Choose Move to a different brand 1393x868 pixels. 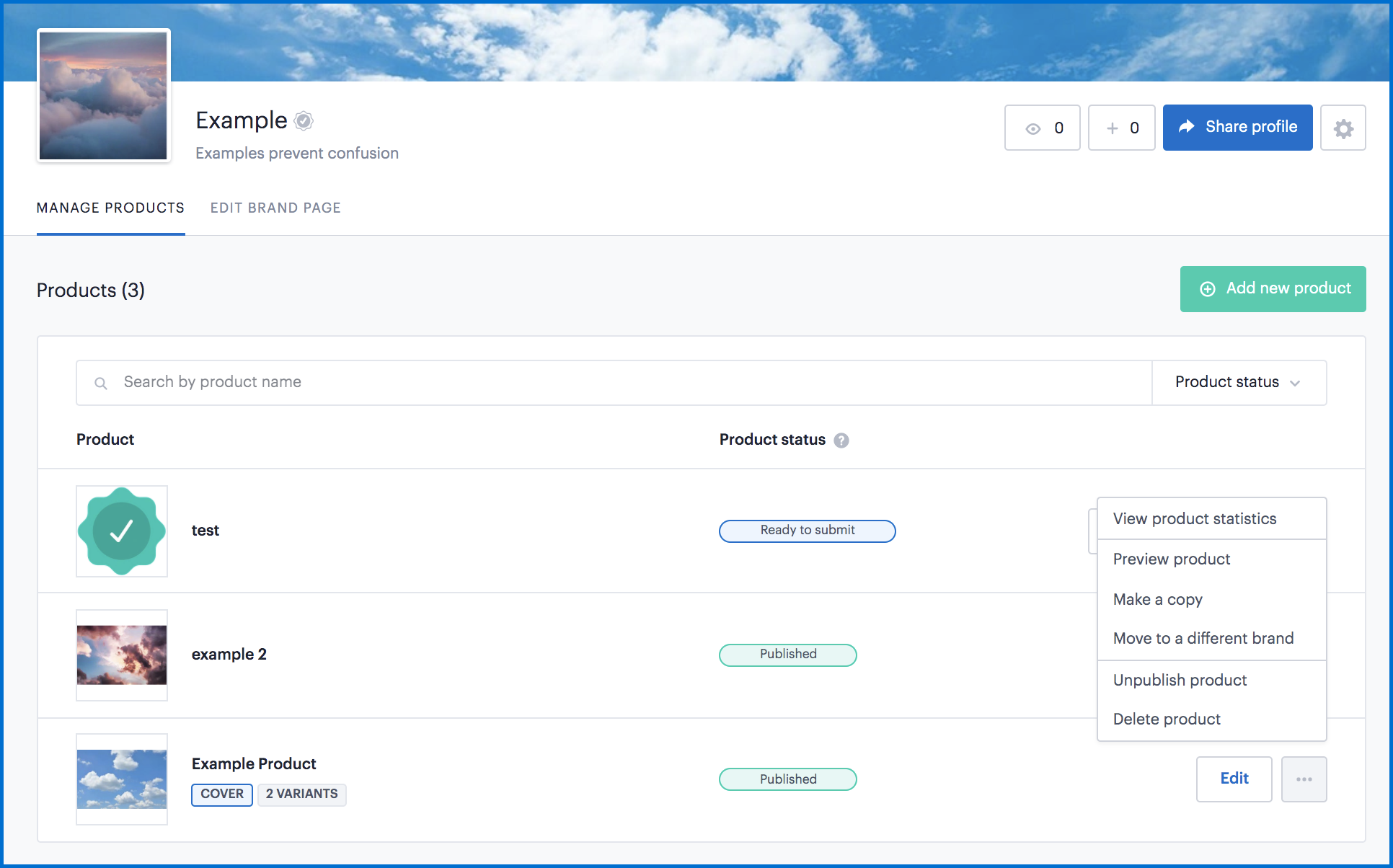pos(1211,639)
